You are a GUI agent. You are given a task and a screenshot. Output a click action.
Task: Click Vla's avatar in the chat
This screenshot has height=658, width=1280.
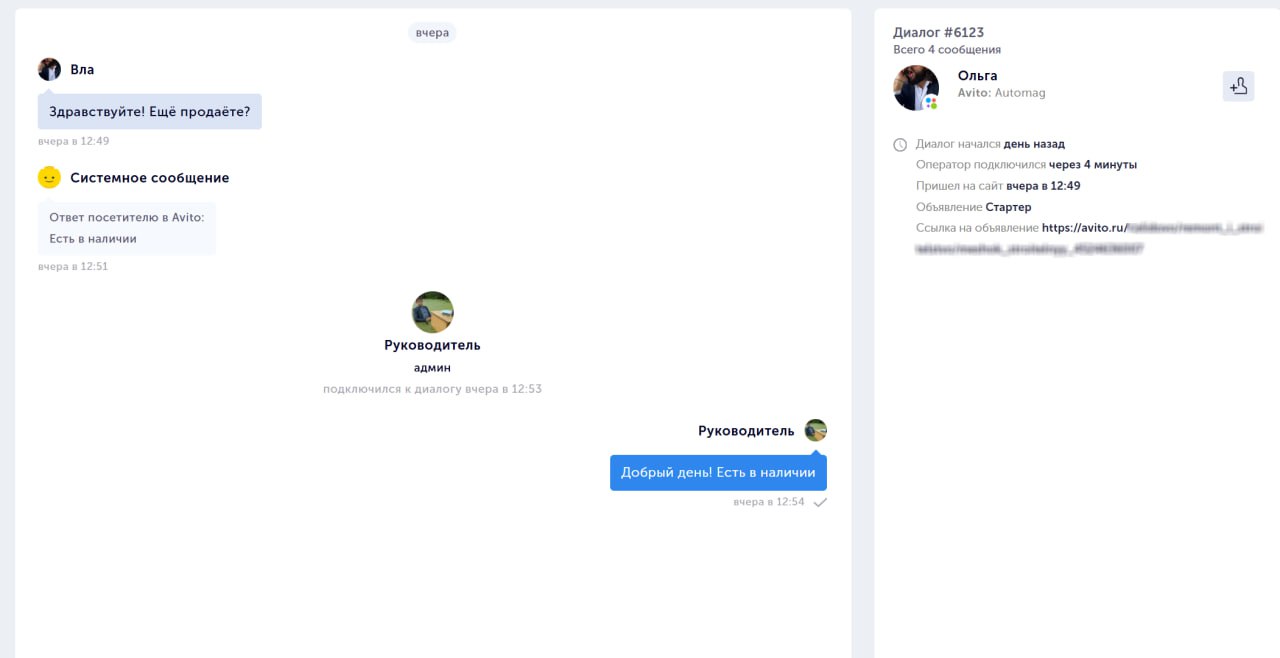pyautogui.click(x=49, y=69)
